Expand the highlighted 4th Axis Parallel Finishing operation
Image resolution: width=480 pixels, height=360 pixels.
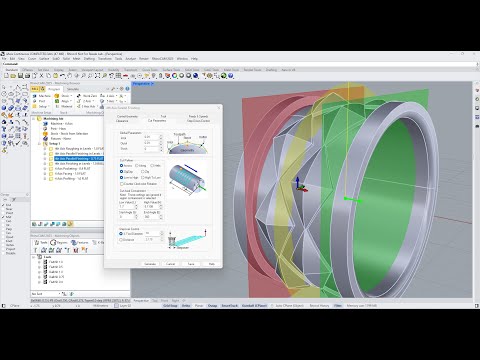coord(45,159)
